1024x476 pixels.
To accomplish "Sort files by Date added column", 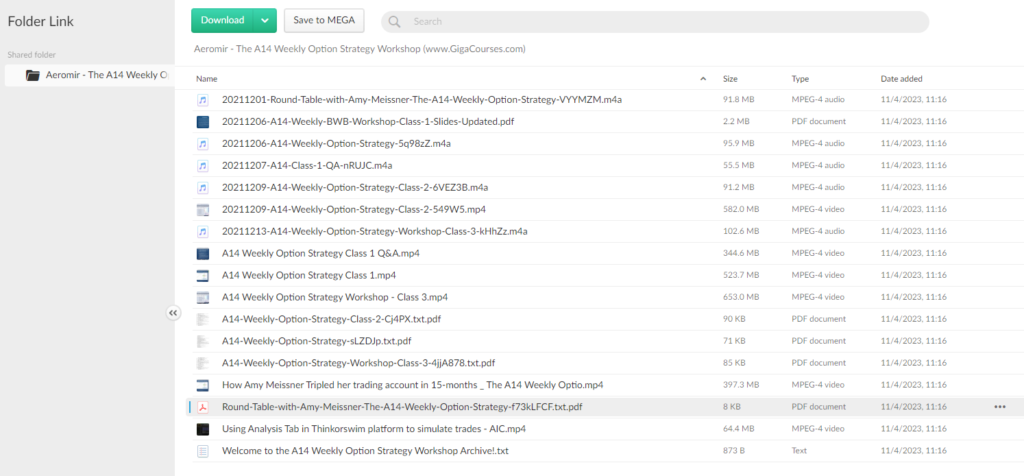I will [901, 78].
